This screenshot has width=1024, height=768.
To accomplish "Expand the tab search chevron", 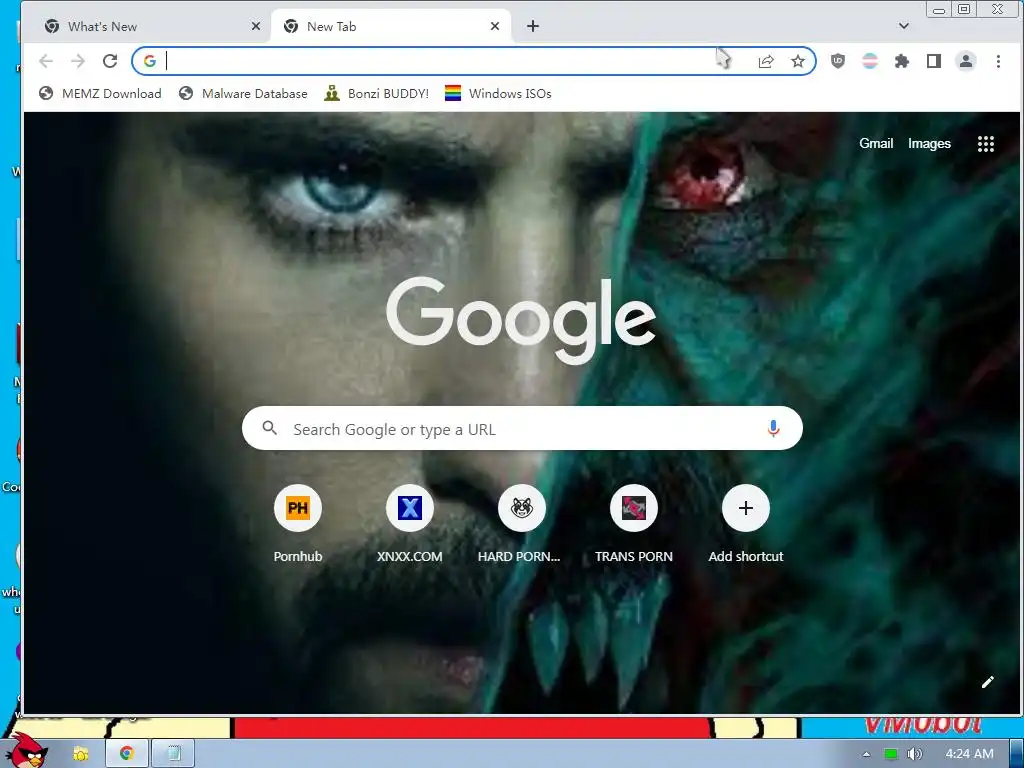I will point(904,26).
